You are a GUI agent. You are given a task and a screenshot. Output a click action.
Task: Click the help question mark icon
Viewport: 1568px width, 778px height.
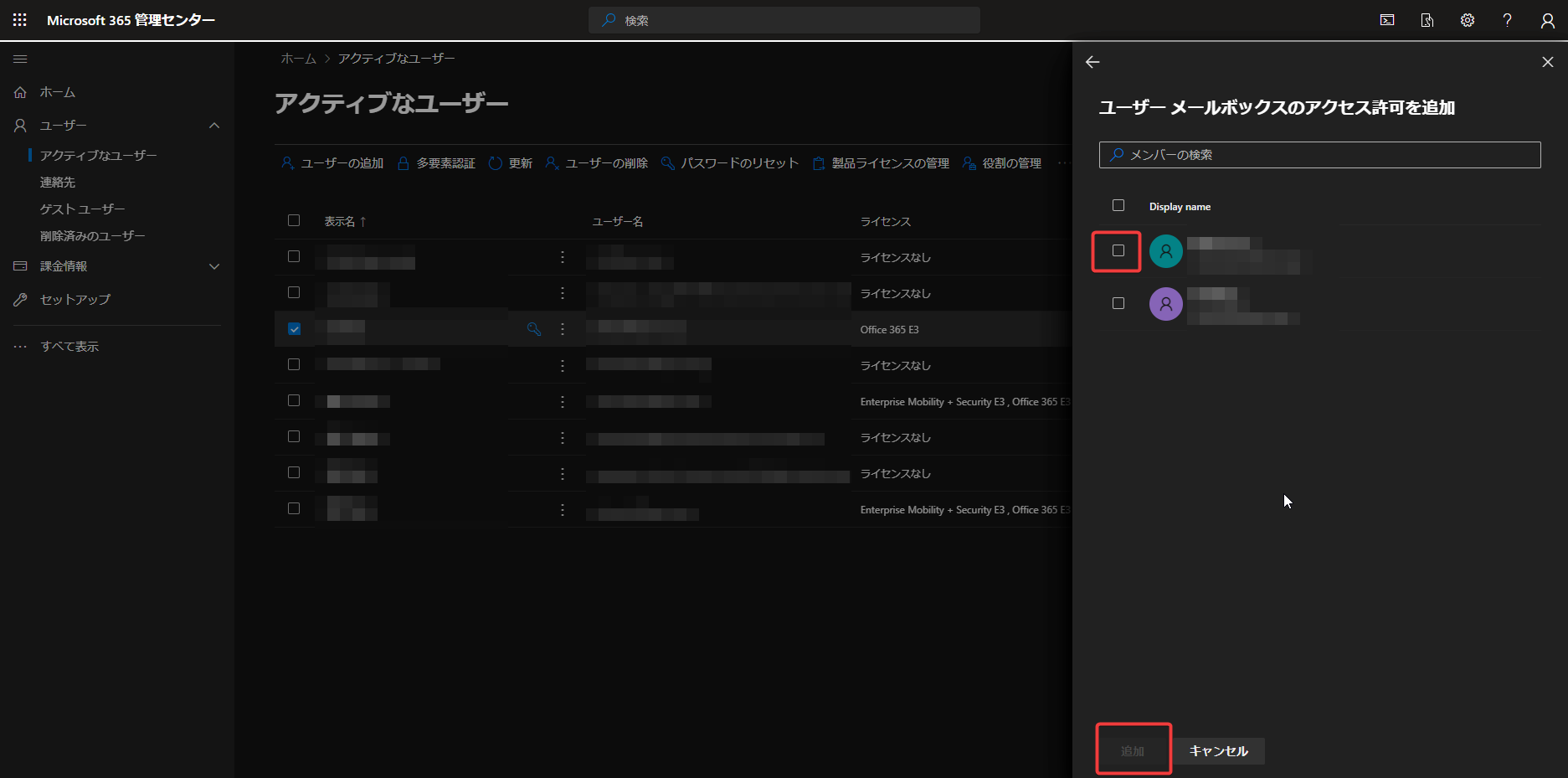[x=1507, y=20]
